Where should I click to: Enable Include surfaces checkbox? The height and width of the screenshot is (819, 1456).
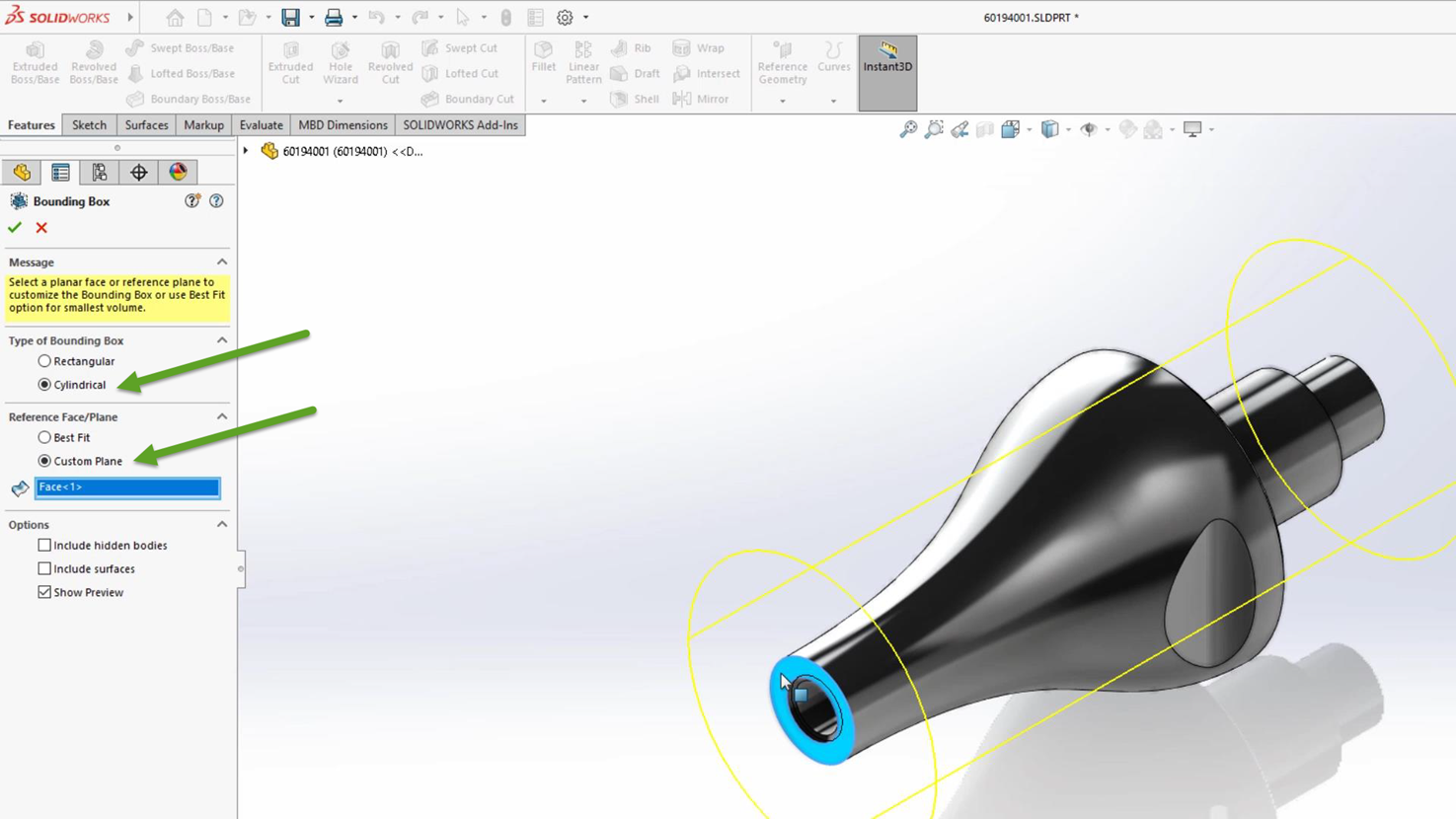[44, 568]
